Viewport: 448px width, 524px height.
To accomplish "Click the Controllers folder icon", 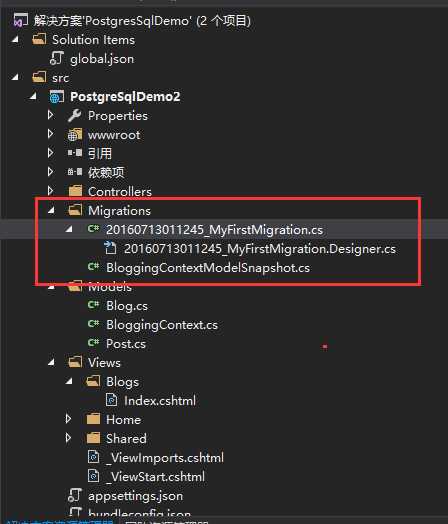I will (75, 191).
